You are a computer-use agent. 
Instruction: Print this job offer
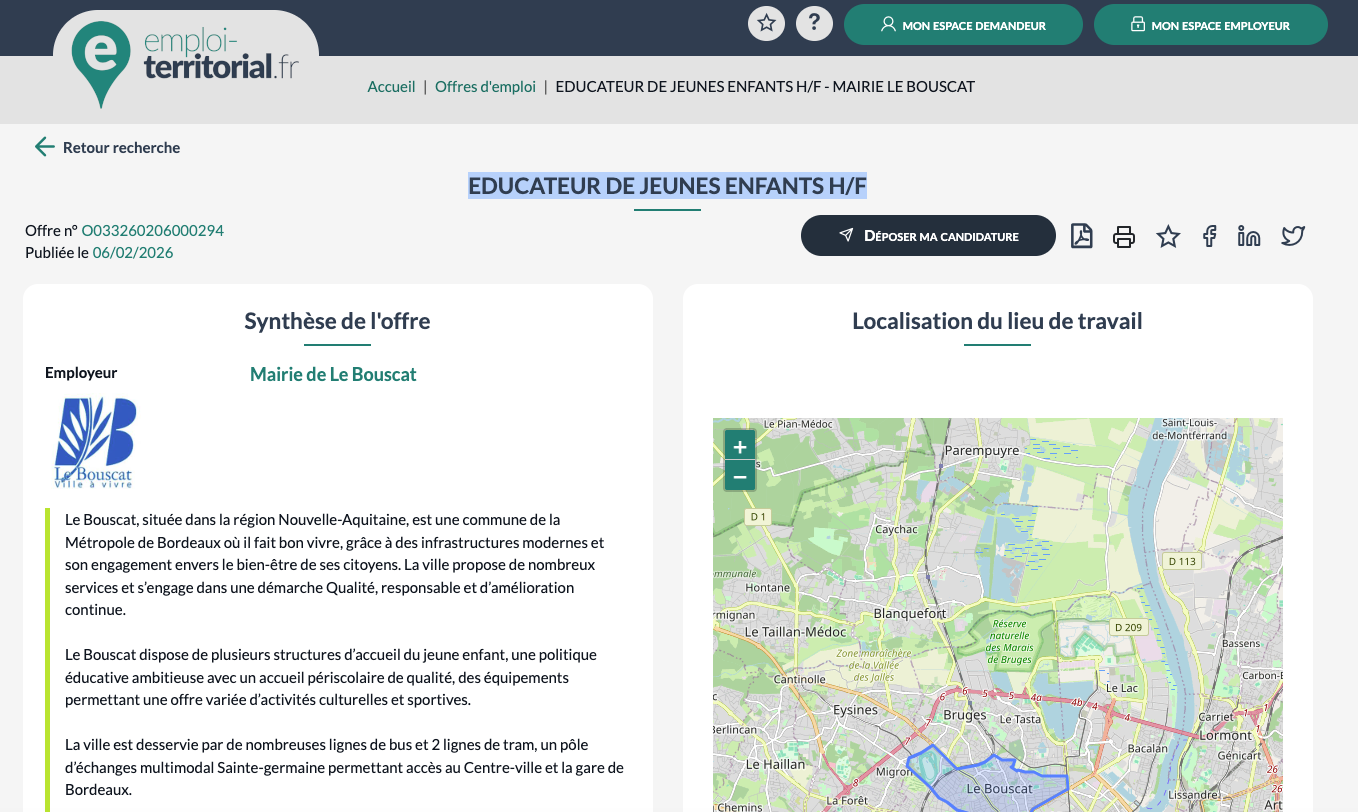pyautogui.click(x=1124, y=236)
